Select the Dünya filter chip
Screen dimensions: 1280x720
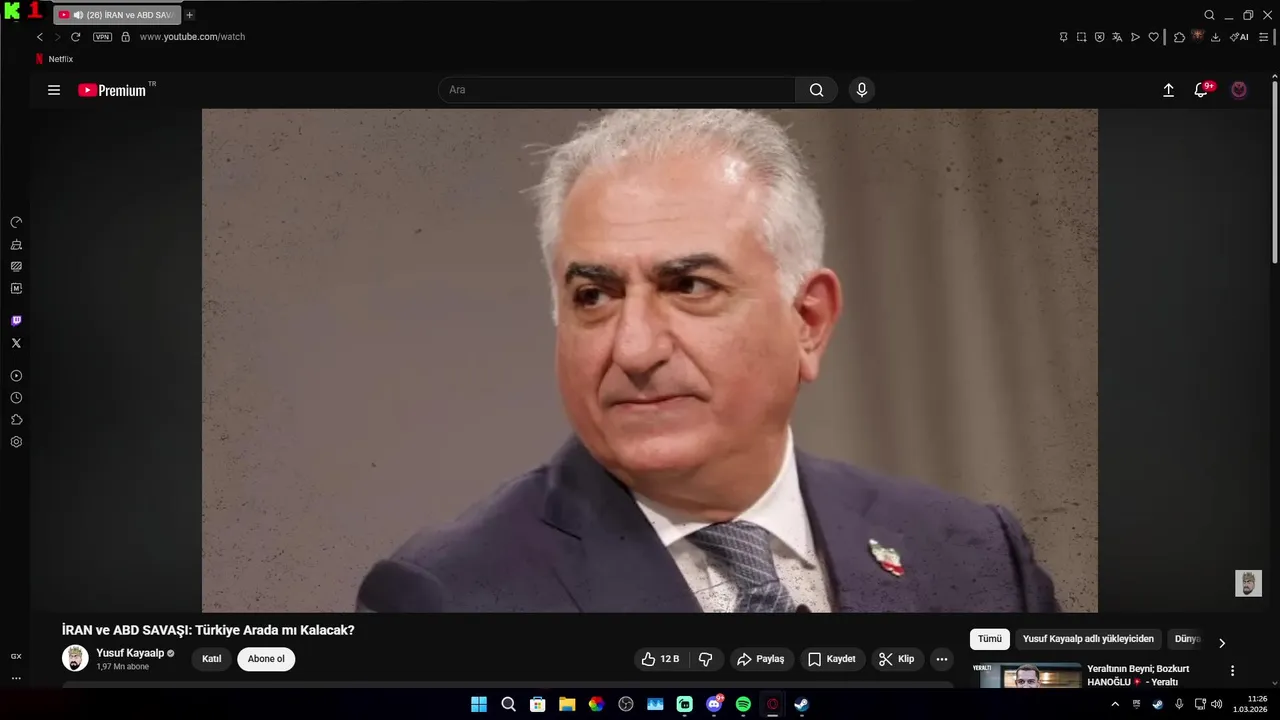click(1187, 639)
